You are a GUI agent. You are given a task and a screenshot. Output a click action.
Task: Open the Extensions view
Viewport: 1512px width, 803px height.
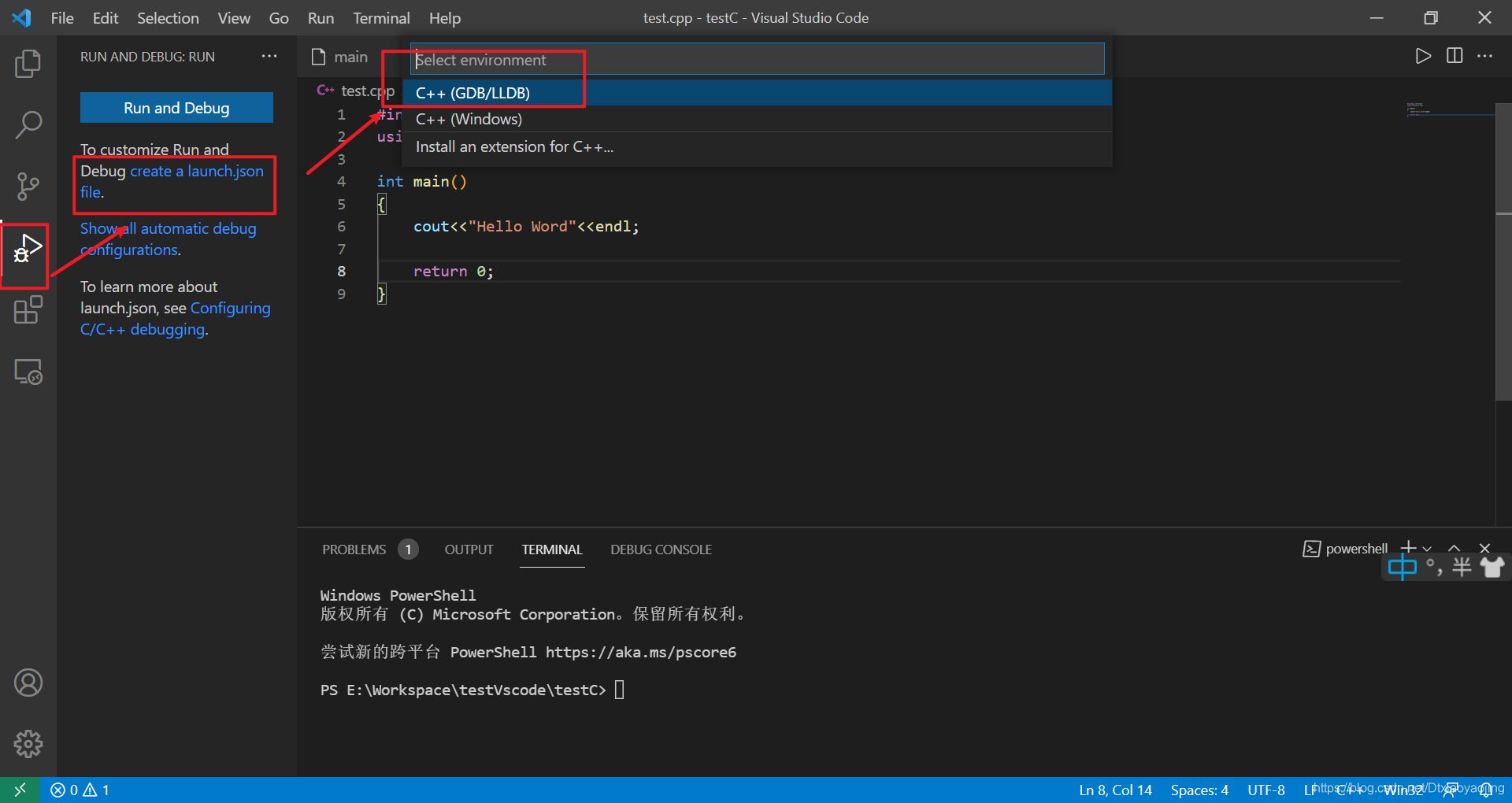tap(28, 310)
